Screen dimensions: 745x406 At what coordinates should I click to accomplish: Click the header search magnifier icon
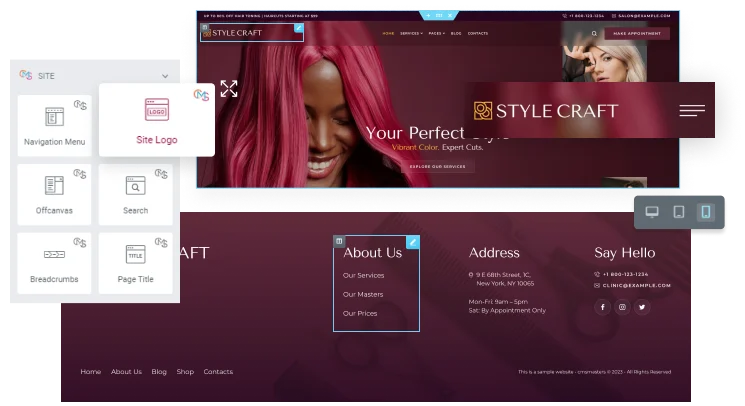[594, 34]
